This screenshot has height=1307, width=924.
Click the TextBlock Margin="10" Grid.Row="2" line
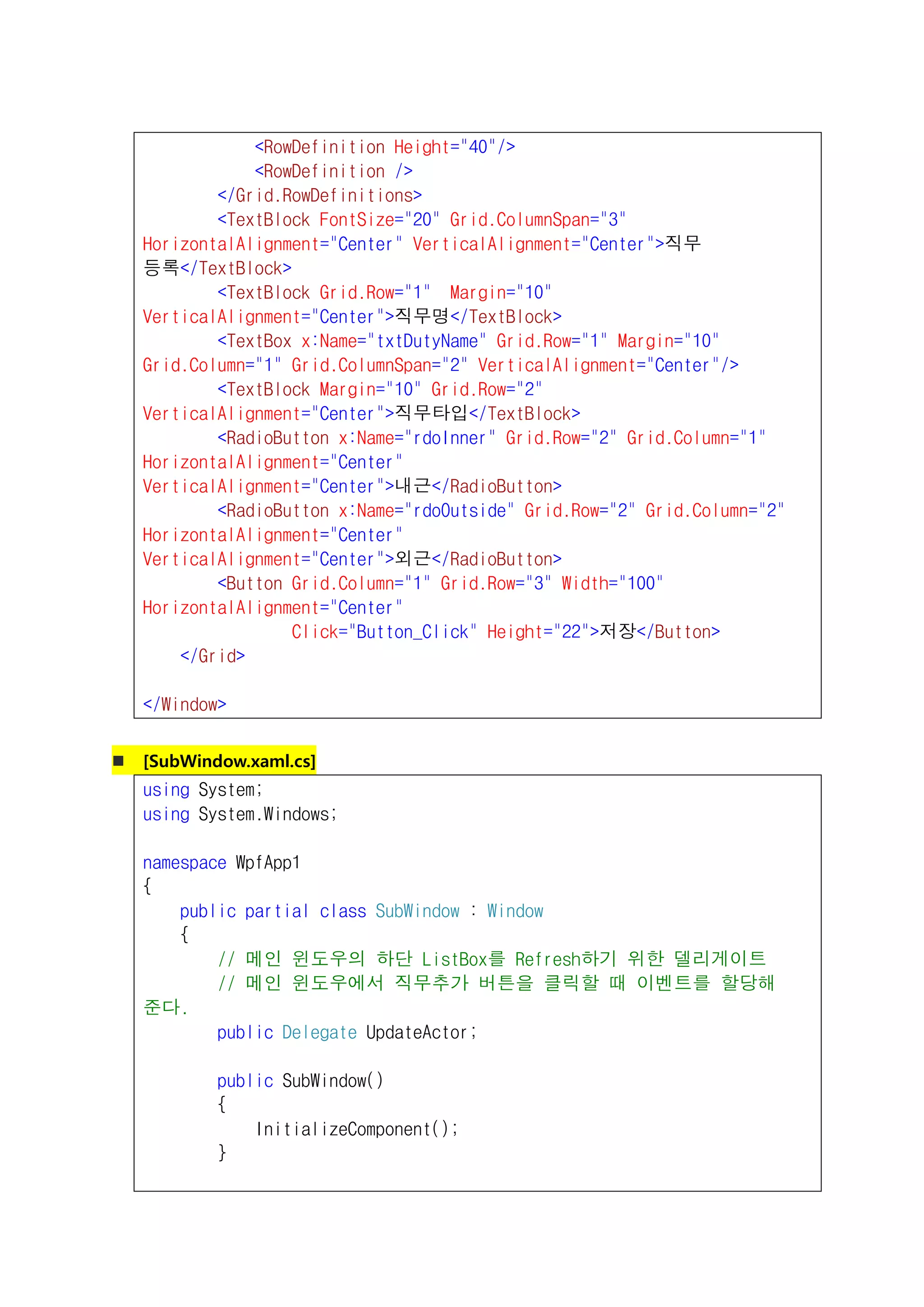point(379,389)
